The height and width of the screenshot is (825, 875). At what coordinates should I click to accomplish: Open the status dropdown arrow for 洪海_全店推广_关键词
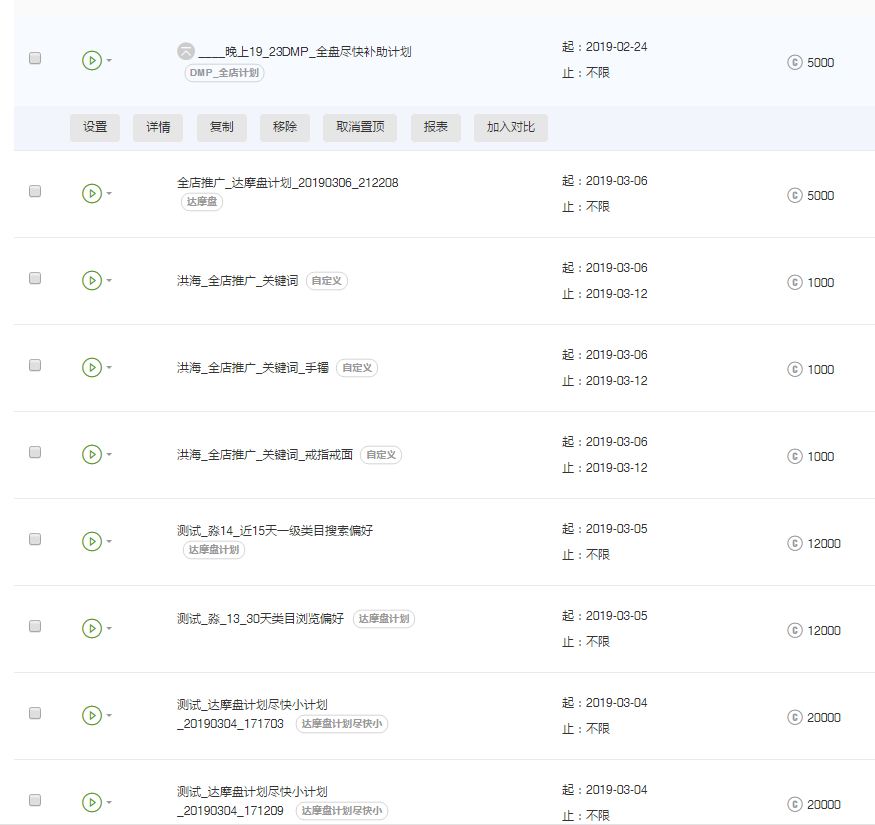pyautogui.click(x=109, y=282)
